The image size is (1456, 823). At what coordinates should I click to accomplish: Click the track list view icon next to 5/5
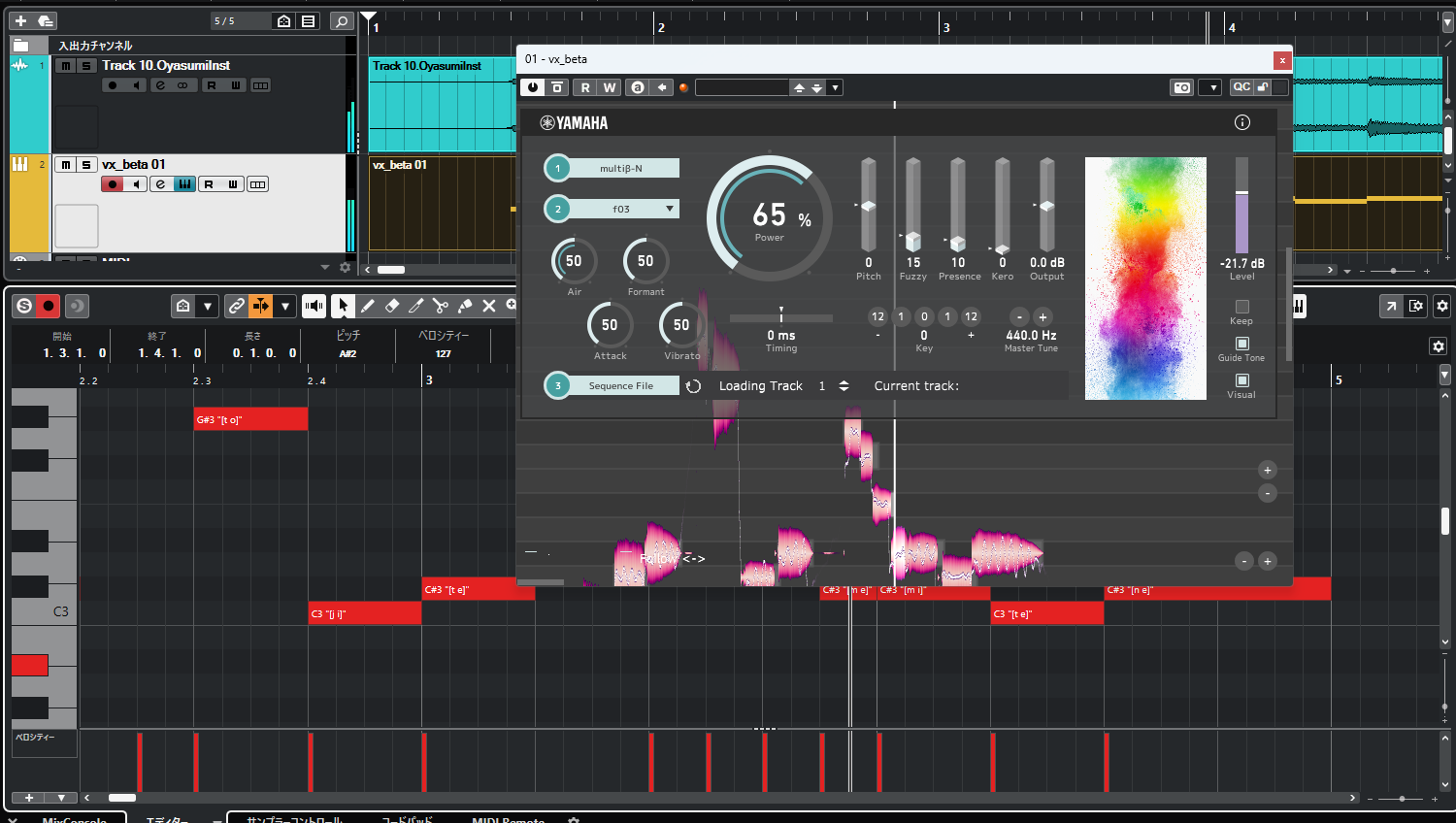coord(309,20)
